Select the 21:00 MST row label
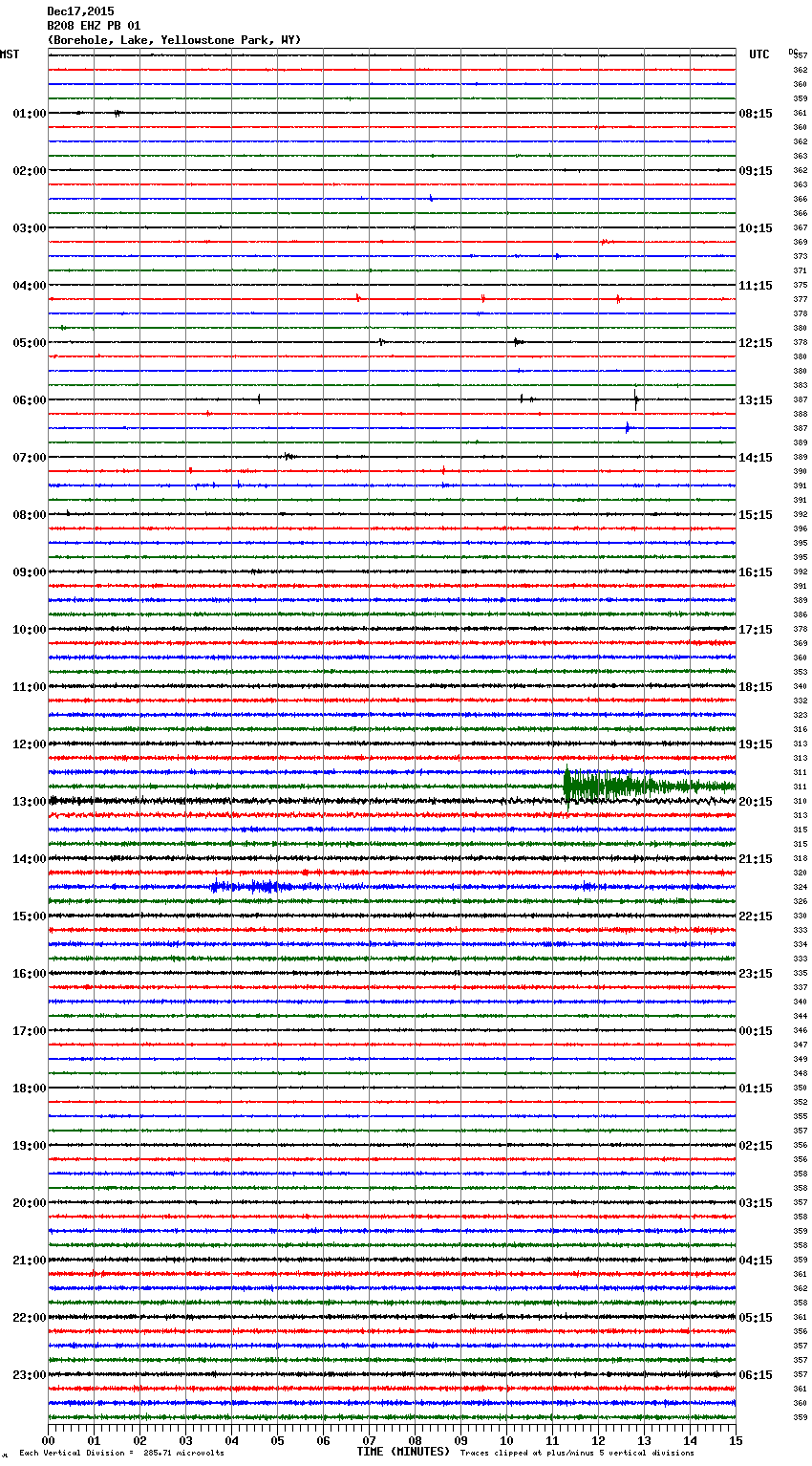Screen dimensions: 812x1466 tap(30, 1261)
